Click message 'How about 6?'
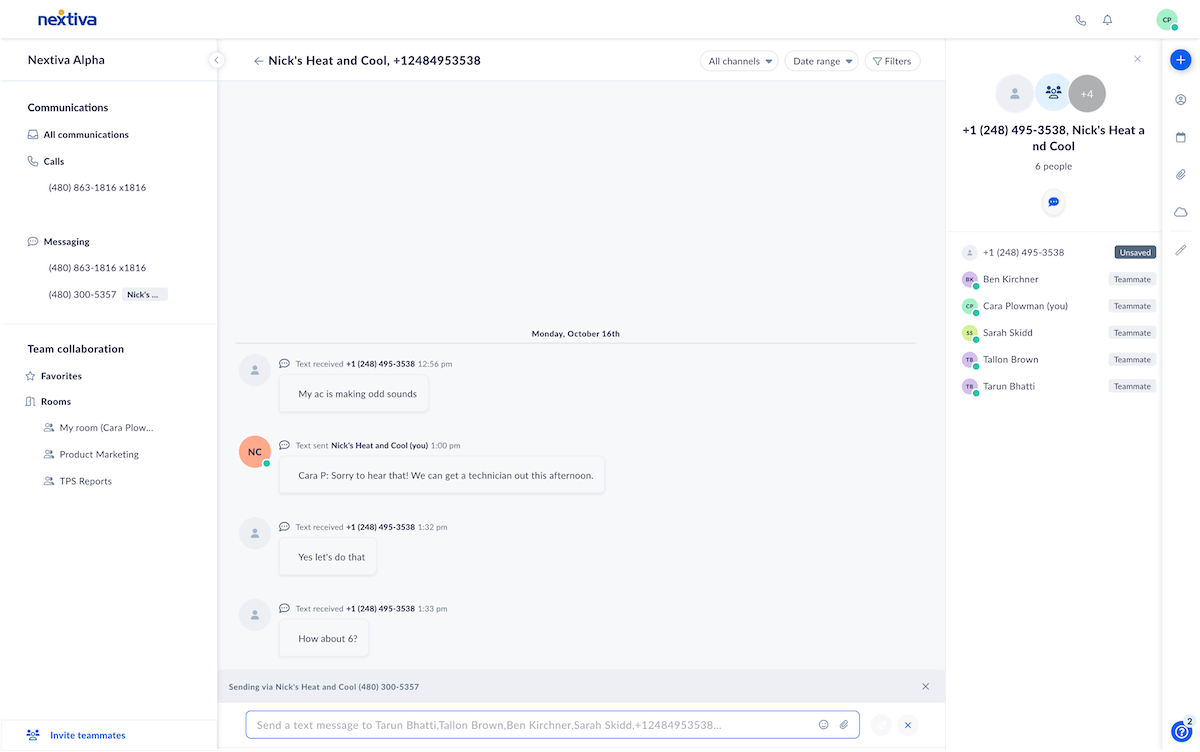The height and width of the screenshot is (752, 1200). point(325,639)
